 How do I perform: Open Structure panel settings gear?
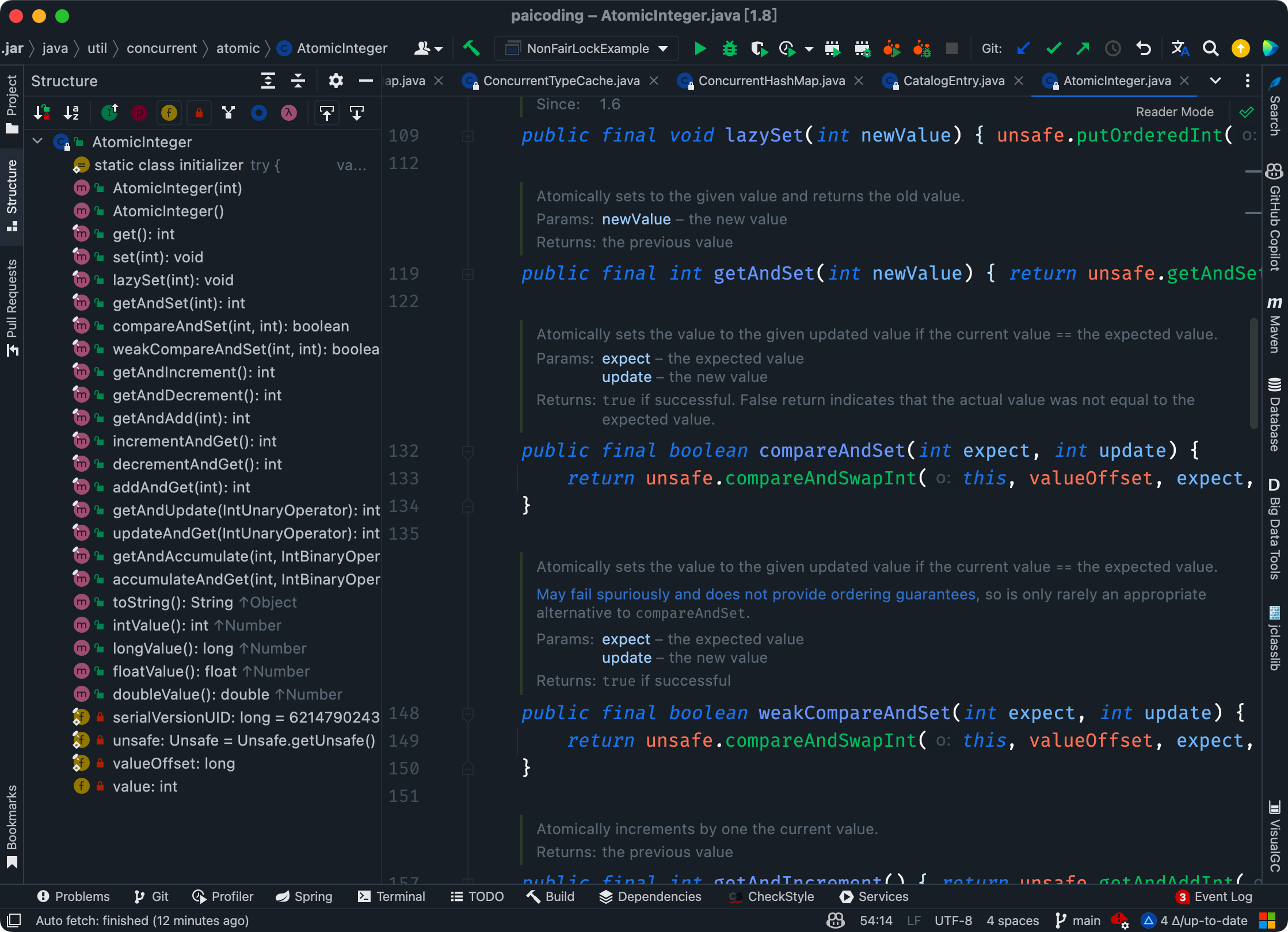tap(336, 81)
